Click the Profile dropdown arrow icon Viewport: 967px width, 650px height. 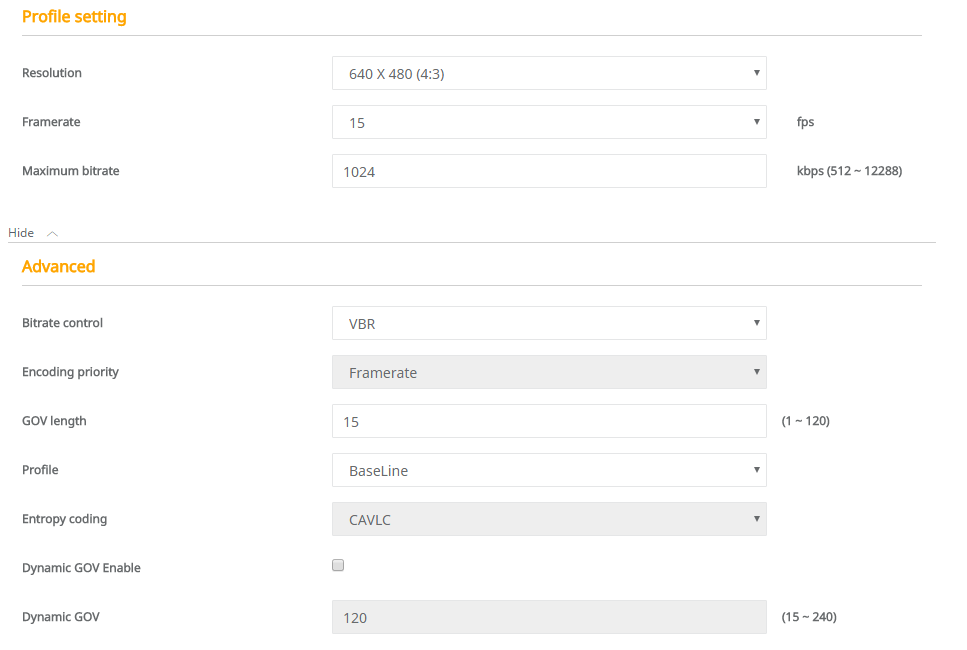756,470
